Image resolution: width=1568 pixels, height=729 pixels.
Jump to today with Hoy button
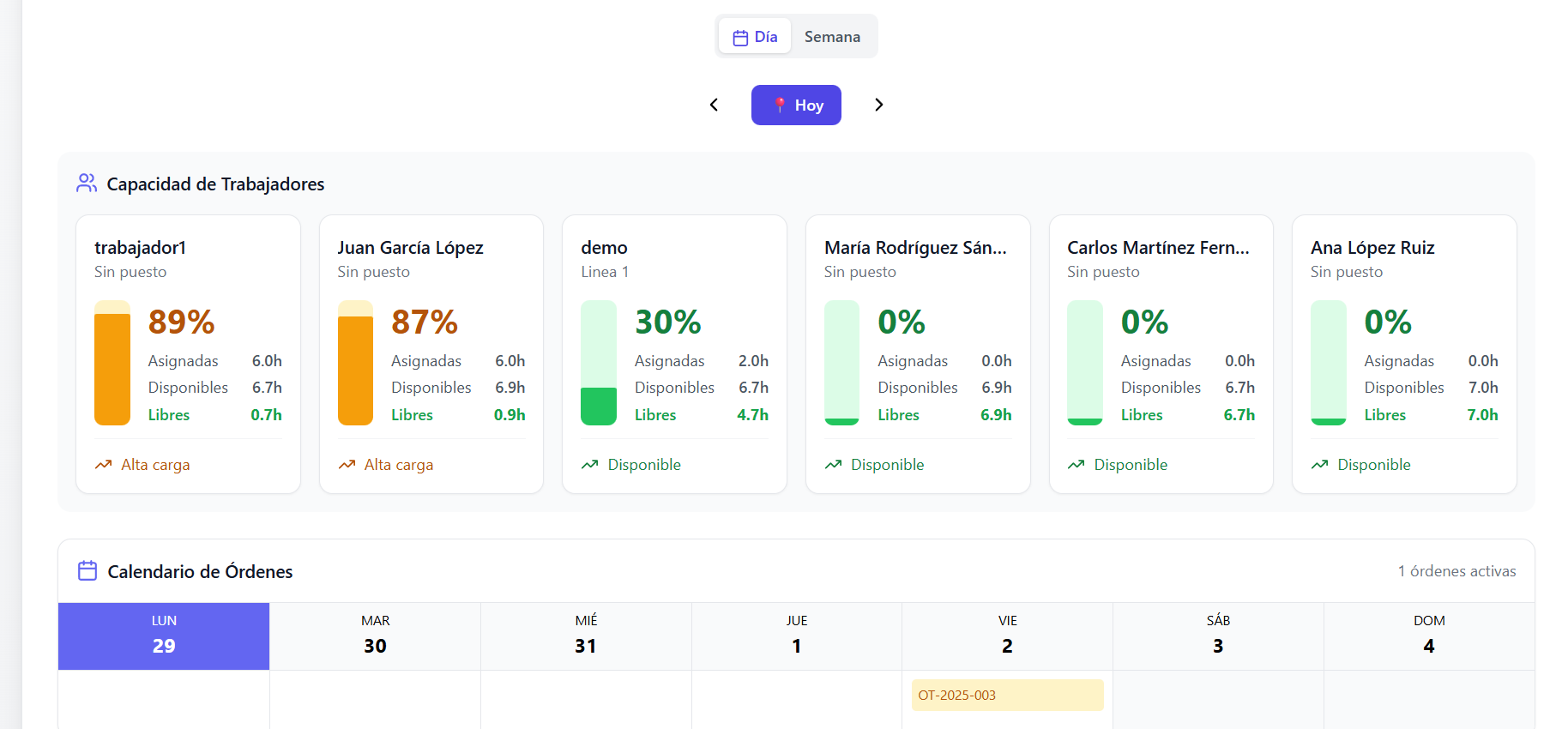click(796, 105)
